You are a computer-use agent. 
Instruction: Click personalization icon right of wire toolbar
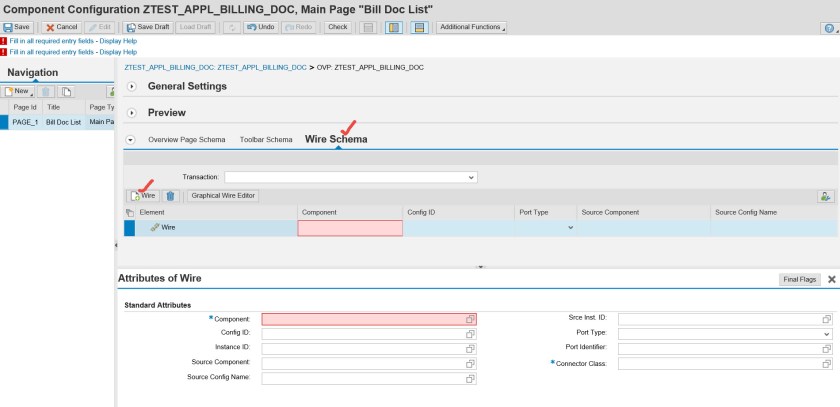click(826, 197)
